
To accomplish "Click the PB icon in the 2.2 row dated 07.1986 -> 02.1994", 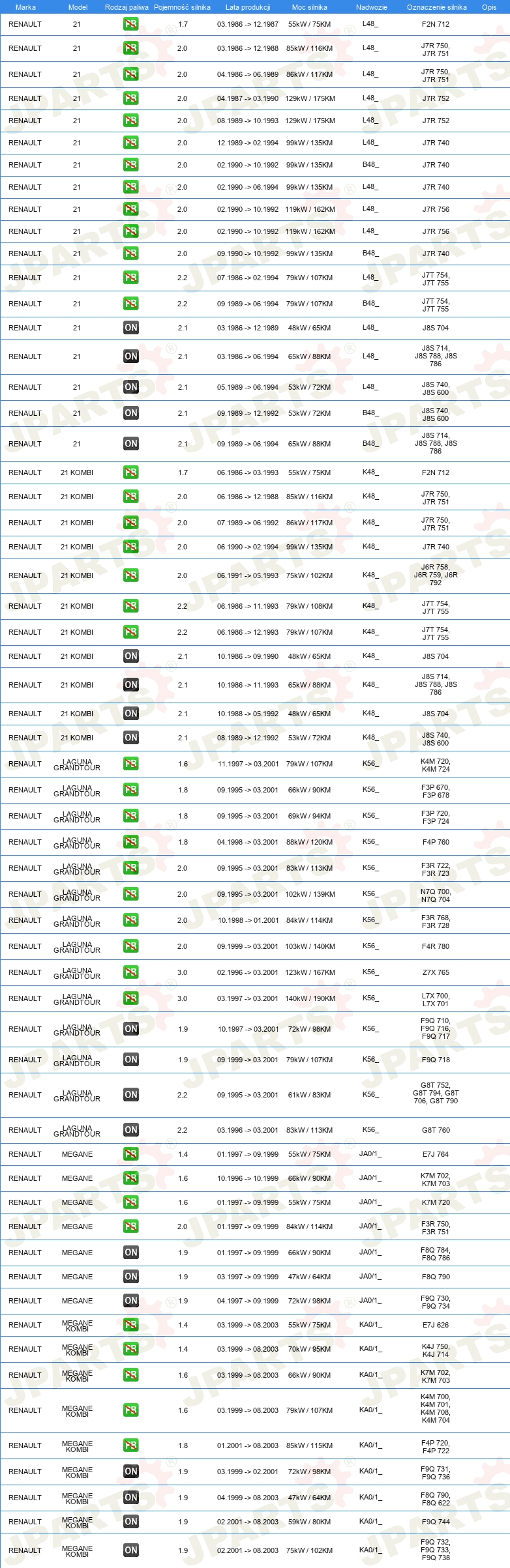I will pyautogui.click(x=131, y=278).
